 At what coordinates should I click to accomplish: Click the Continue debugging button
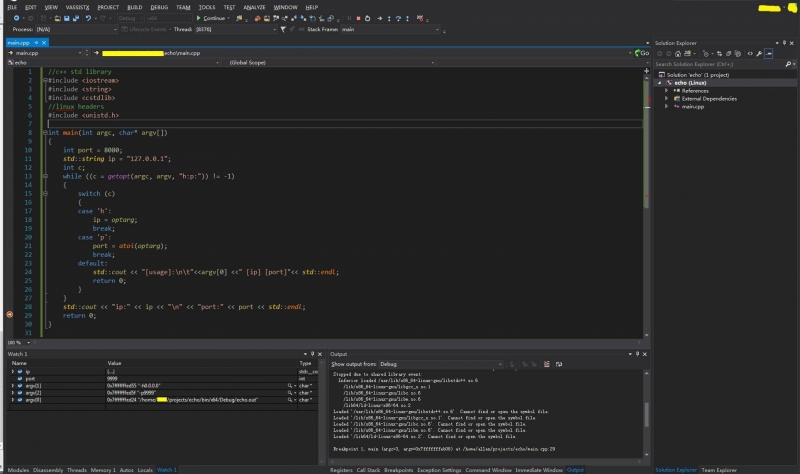(x=211, y=18)
